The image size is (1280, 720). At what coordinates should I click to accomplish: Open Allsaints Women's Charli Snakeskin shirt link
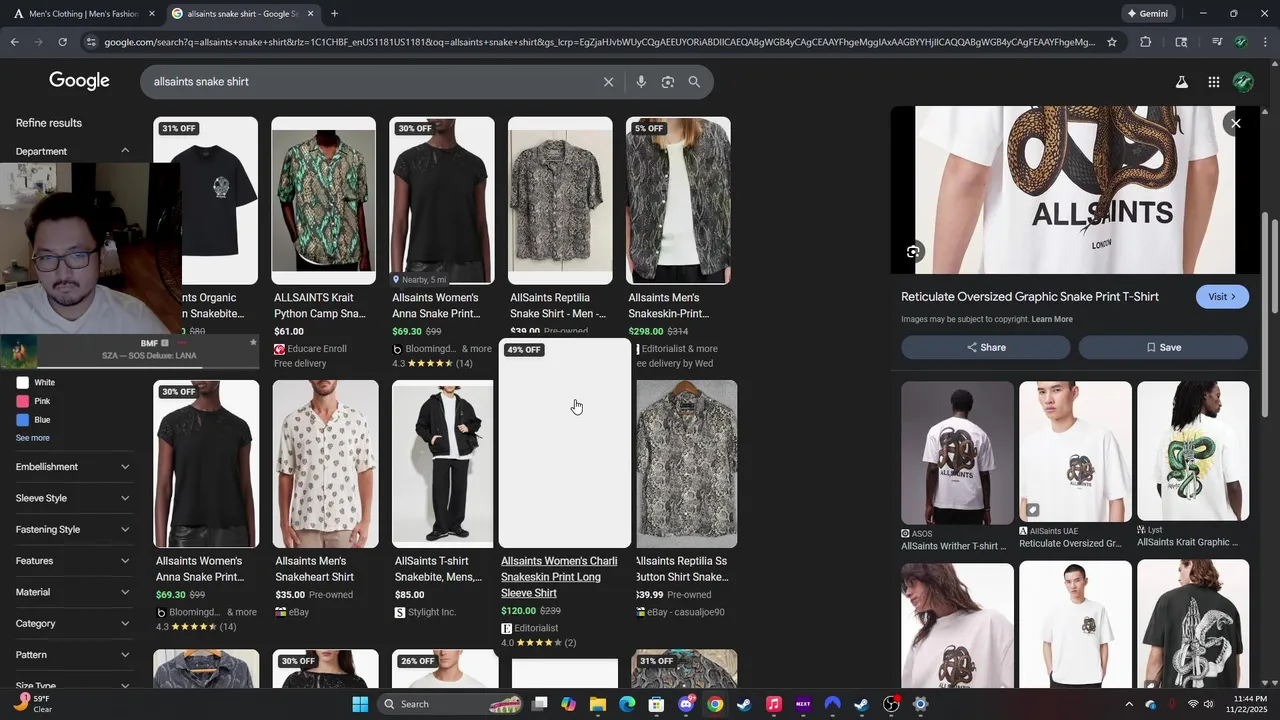point(559,577)
